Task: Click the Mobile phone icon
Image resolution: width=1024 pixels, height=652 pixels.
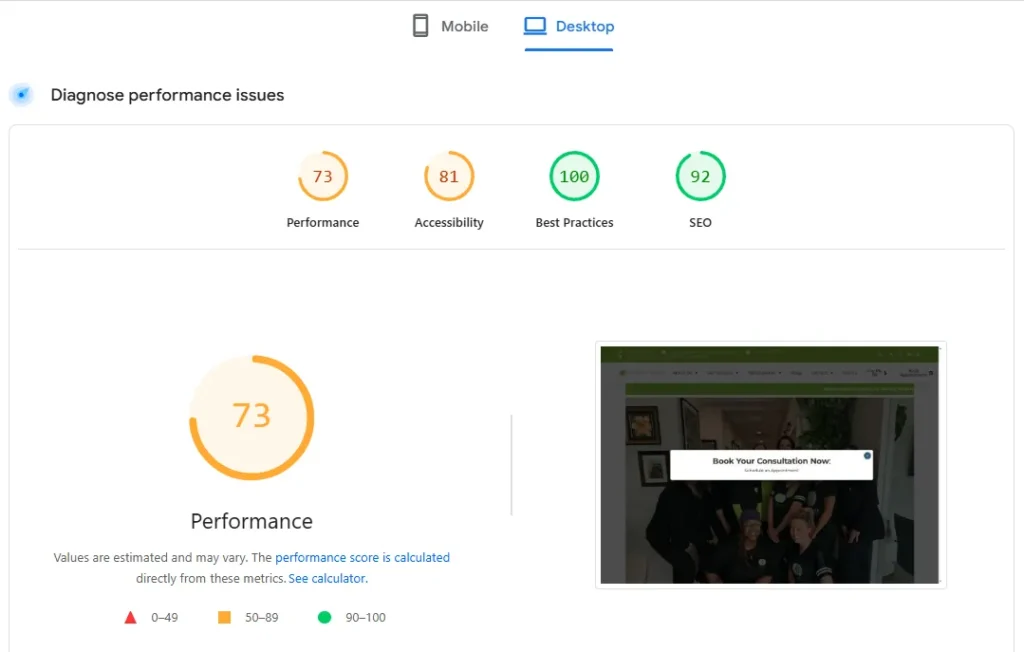Action: coord(421,26)
